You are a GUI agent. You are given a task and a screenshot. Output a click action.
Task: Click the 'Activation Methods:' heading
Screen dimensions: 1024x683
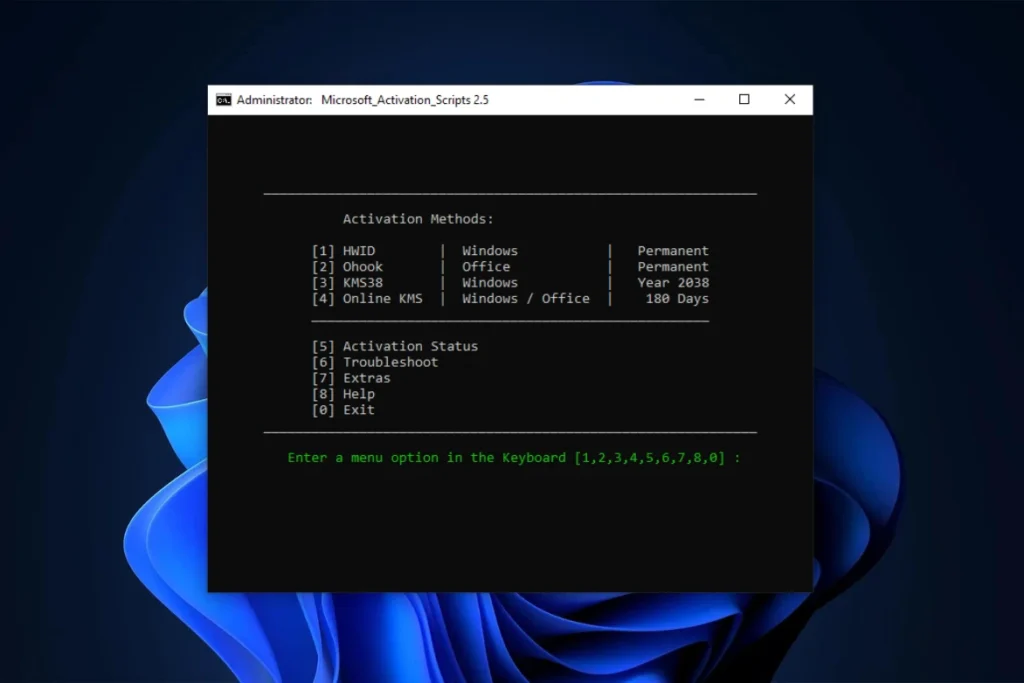coord(418,219)
